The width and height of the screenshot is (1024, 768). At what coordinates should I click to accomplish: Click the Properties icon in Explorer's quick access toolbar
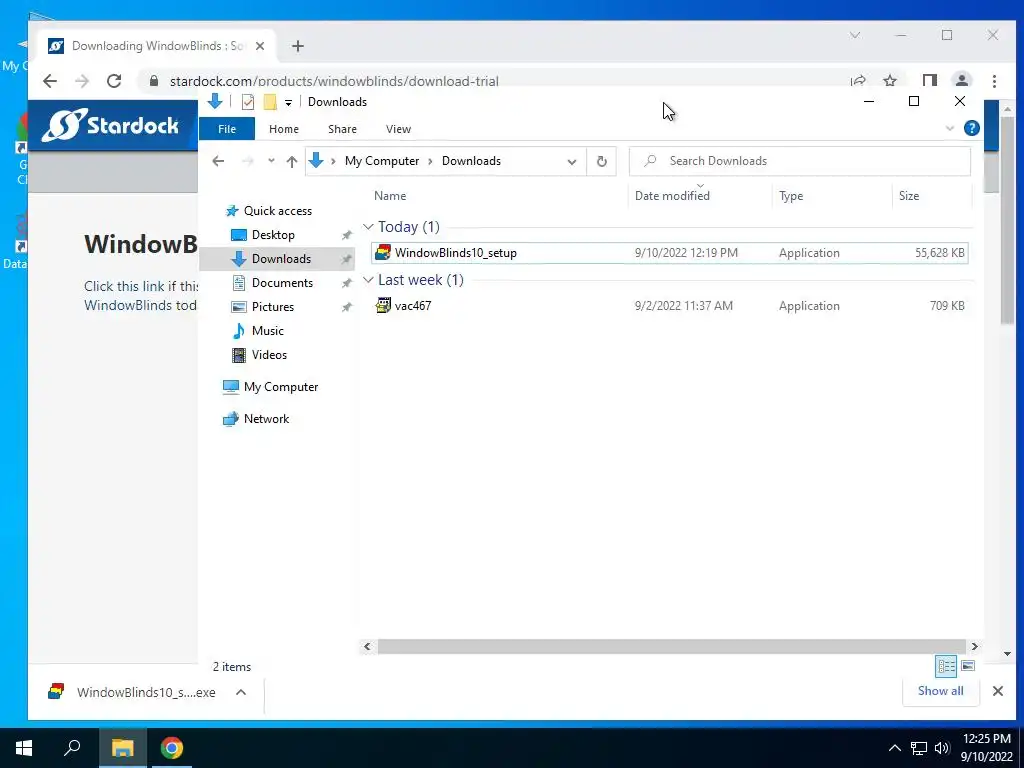click(x=248, y=102)
